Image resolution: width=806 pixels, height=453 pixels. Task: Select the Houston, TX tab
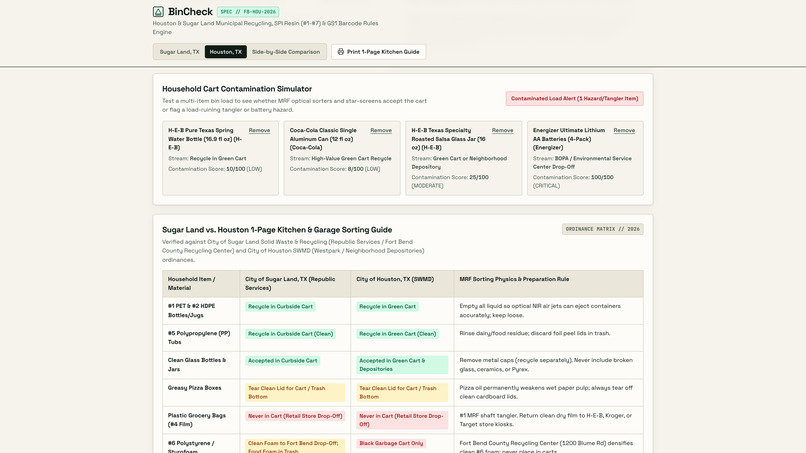(x=226, y=52)
